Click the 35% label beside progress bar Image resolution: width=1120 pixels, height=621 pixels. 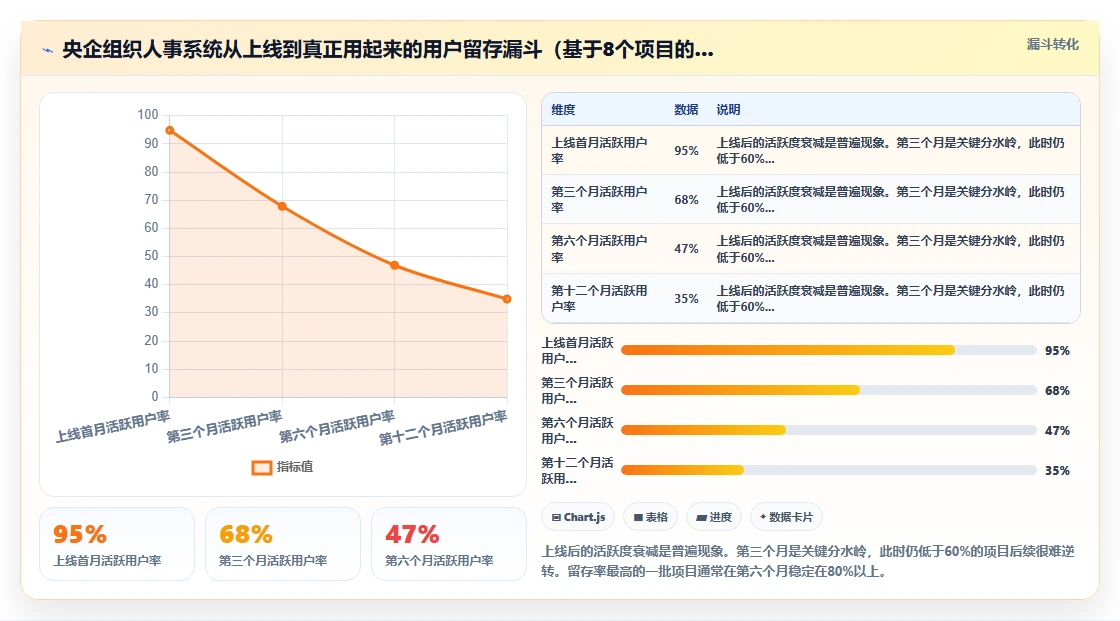[x=1057, y=470]
